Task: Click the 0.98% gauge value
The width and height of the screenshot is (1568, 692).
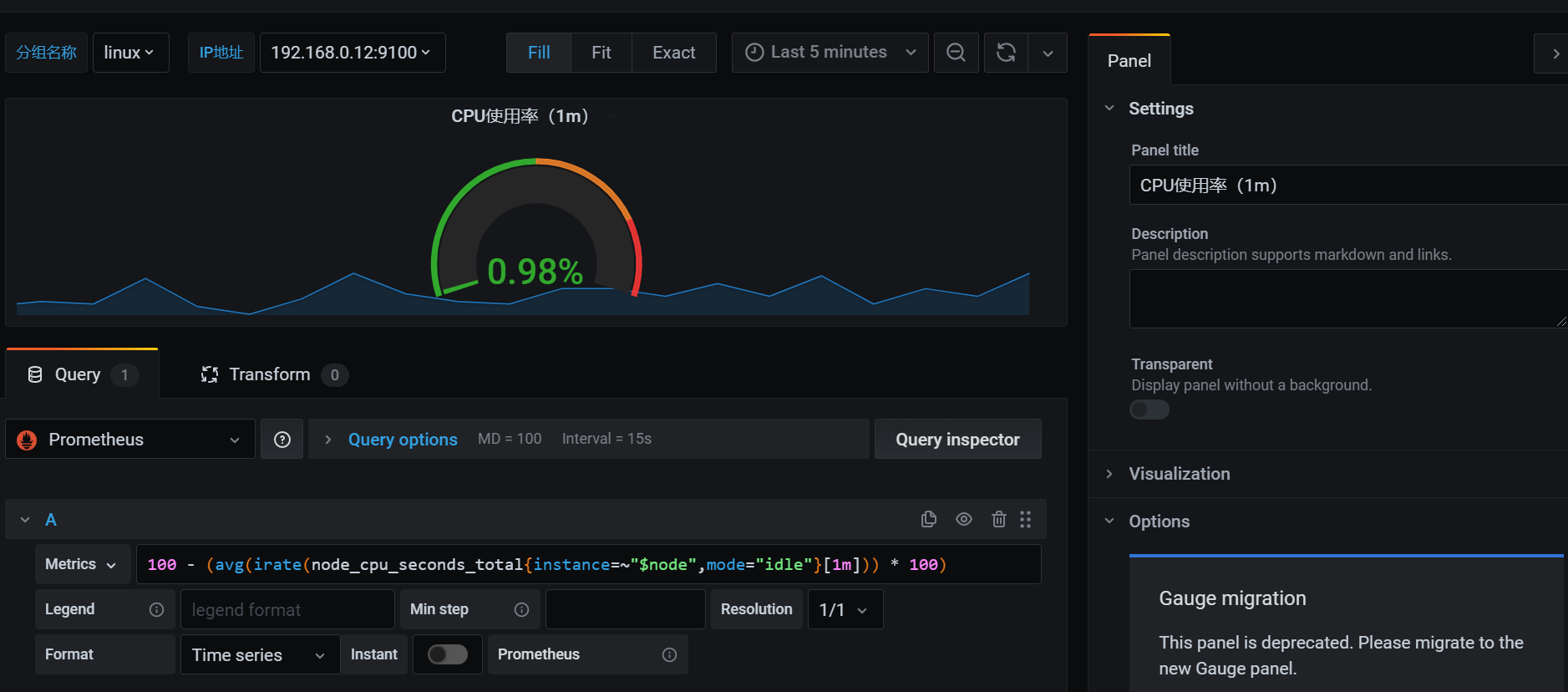Action: (535, 272)
